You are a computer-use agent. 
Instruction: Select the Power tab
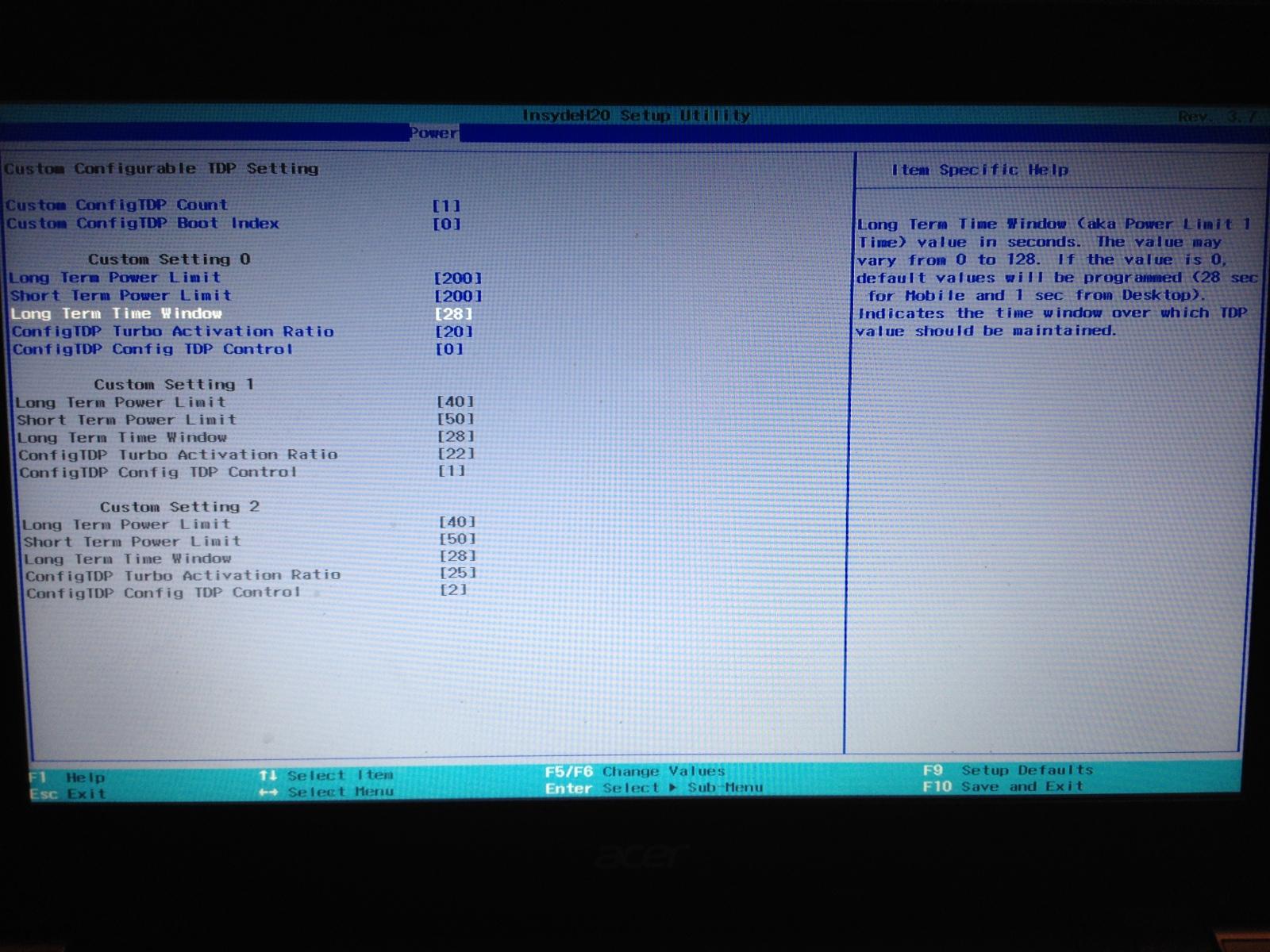click(x=434, y=133)
